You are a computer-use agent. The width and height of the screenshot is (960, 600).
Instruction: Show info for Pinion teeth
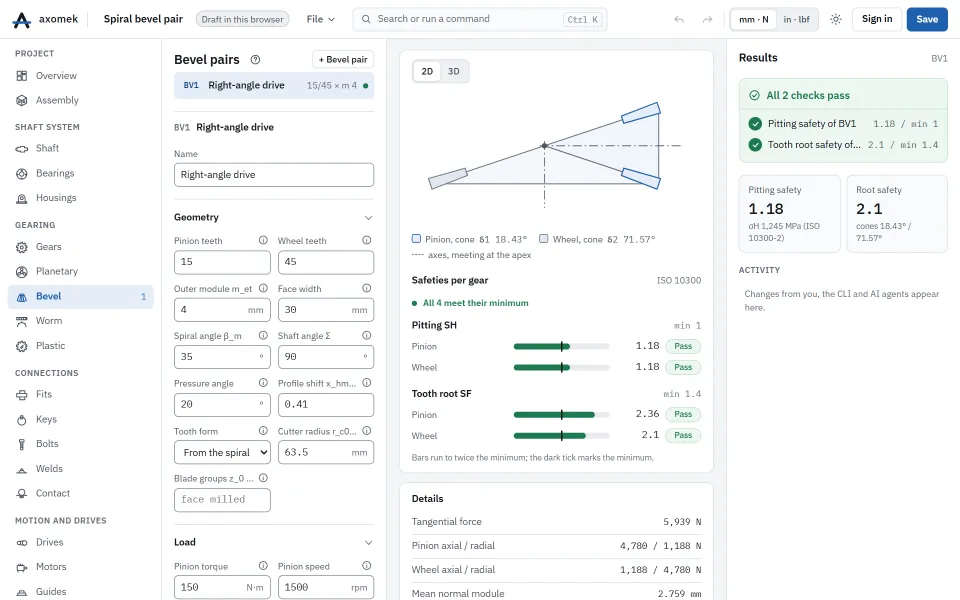(x=263, y=241)
